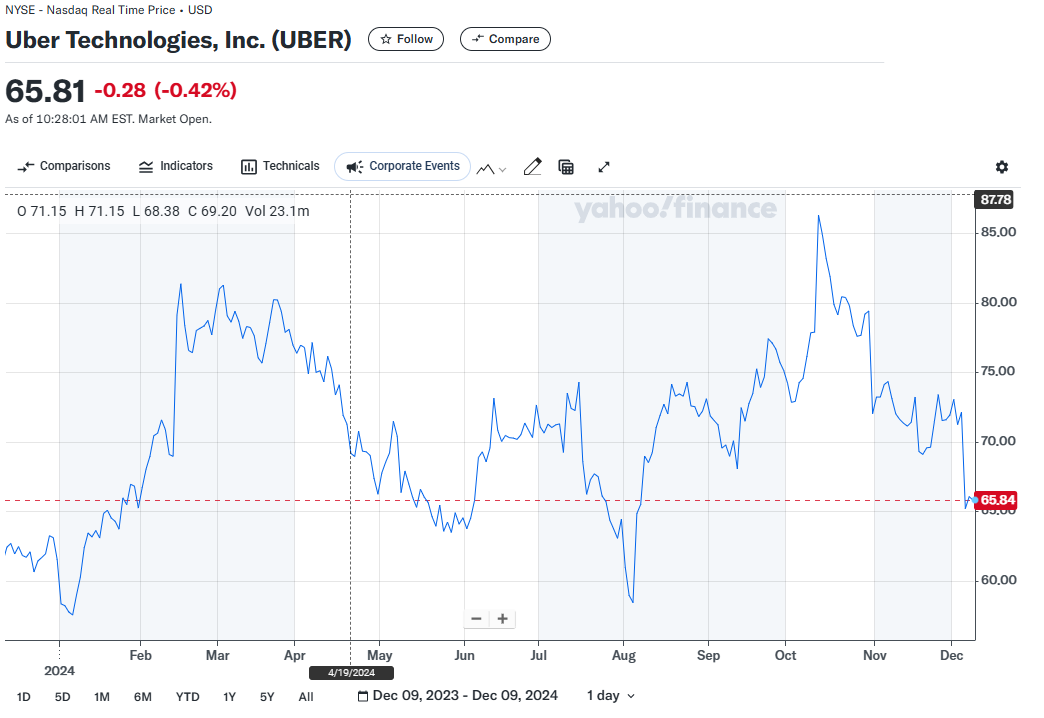The height and width of the screenshot is (718, 1044).
Task: Zoom in chart with plus button
Action: pyautogui.click(x=503, y=619)
